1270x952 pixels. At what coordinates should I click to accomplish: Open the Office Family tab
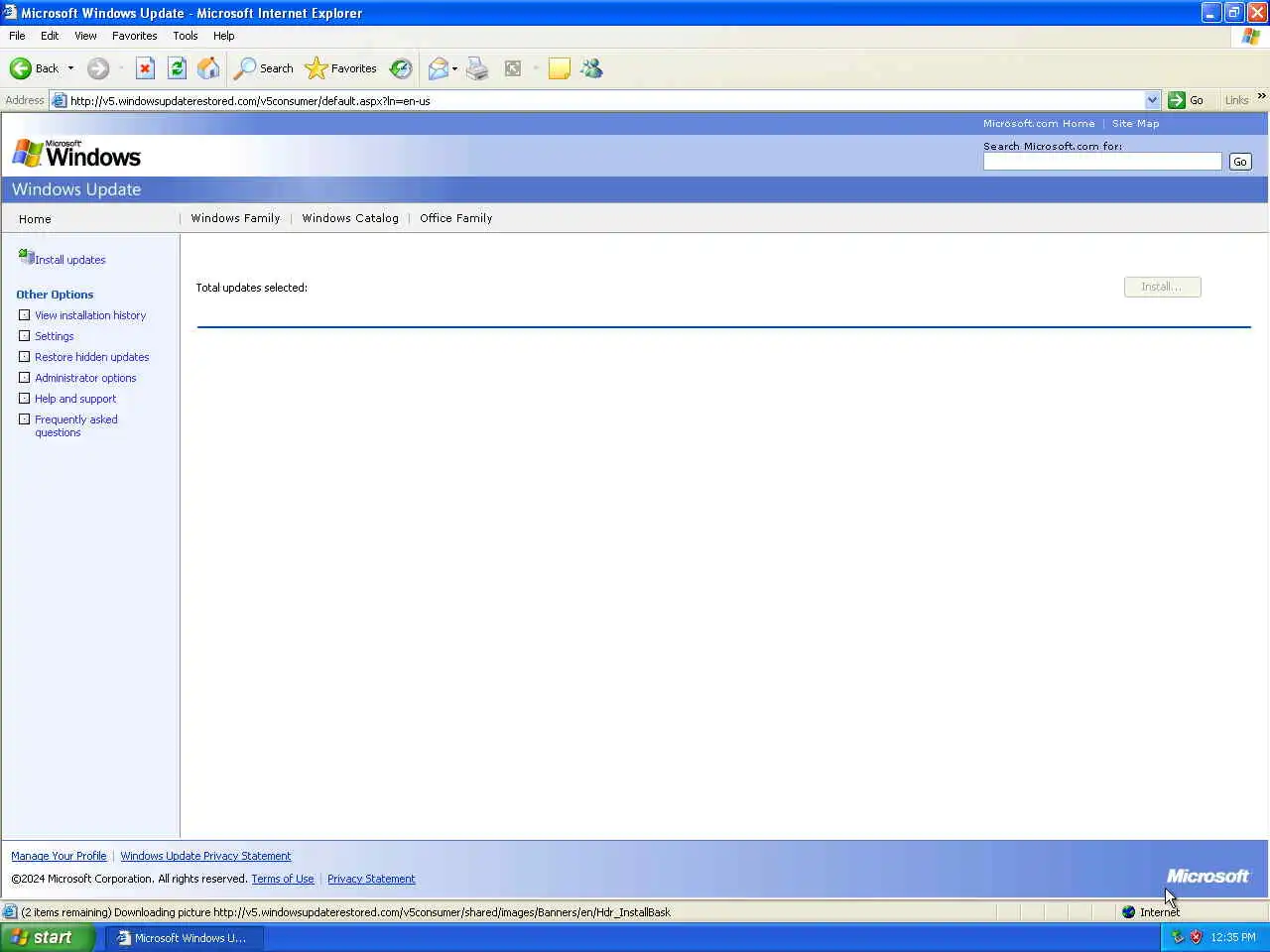(x=455, y=218)
